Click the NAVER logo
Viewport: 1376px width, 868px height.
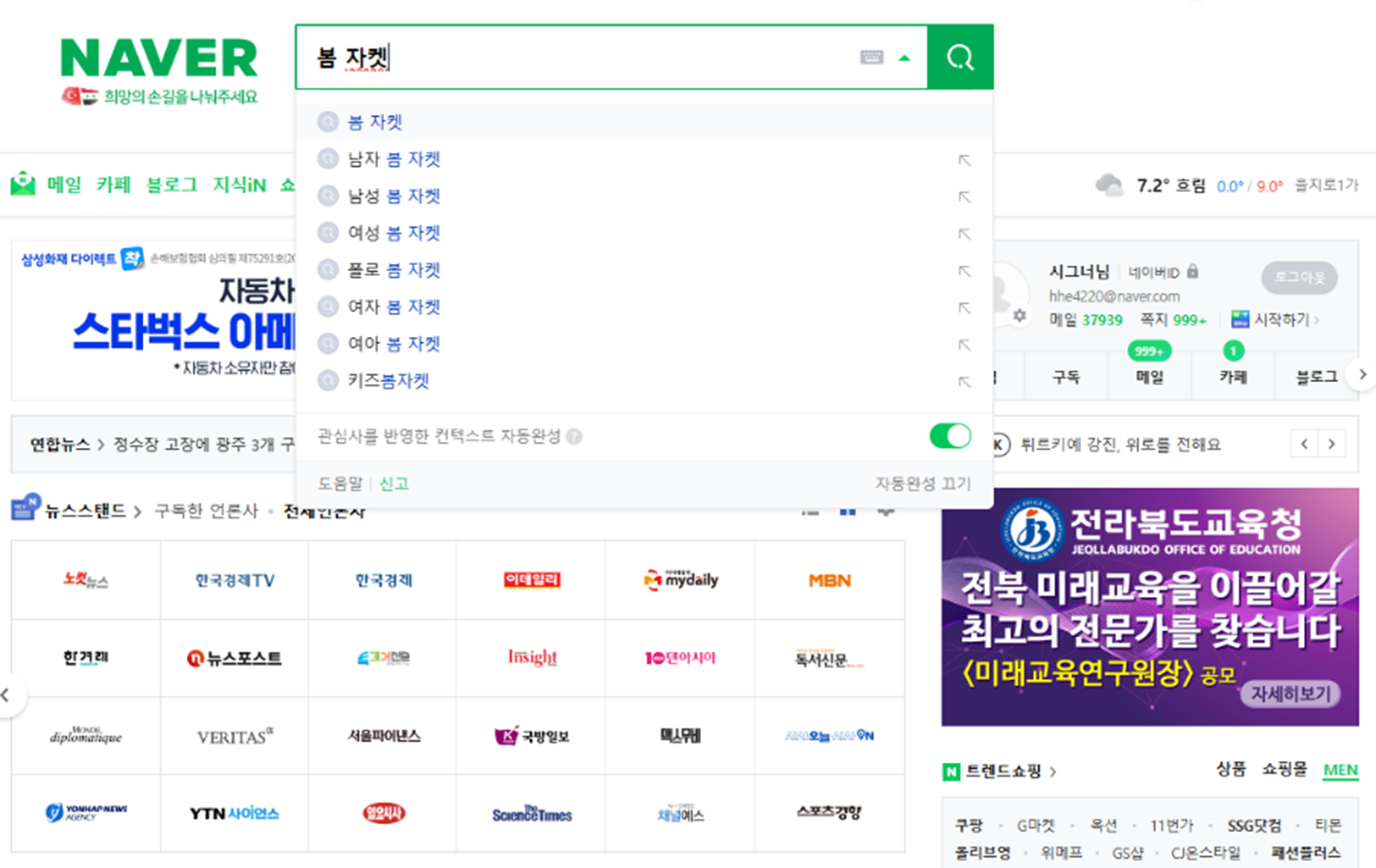[x=159, y=58]
